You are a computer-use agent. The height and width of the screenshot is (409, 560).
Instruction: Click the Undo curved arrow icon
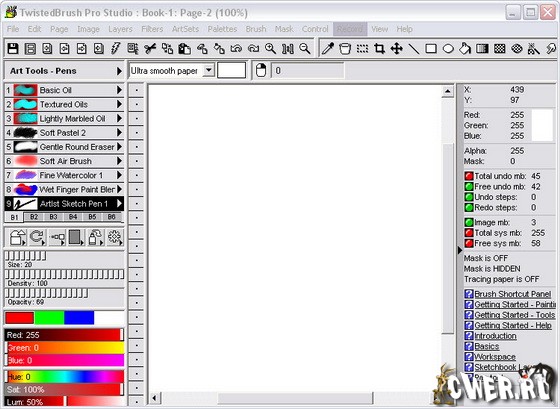[236, 49]
